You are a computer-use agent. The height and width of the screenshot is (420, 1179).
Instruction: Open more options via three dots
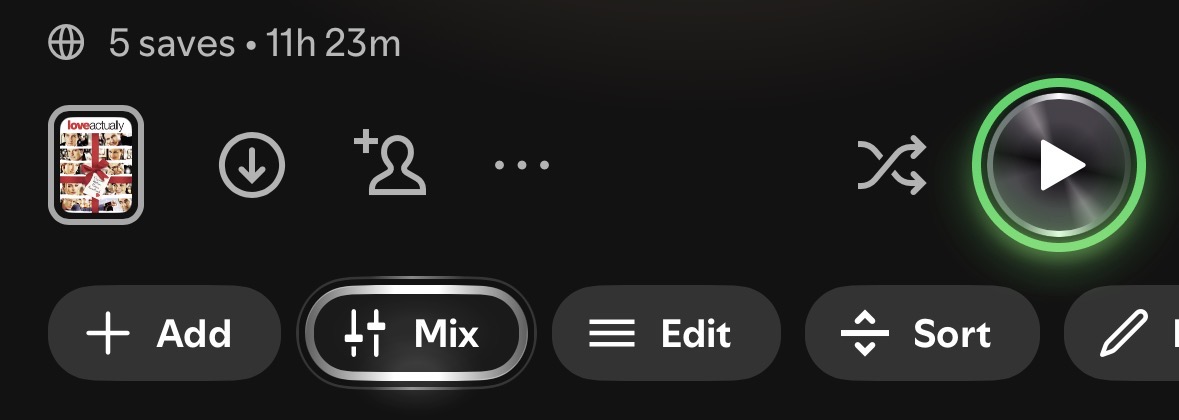[522, 165]
